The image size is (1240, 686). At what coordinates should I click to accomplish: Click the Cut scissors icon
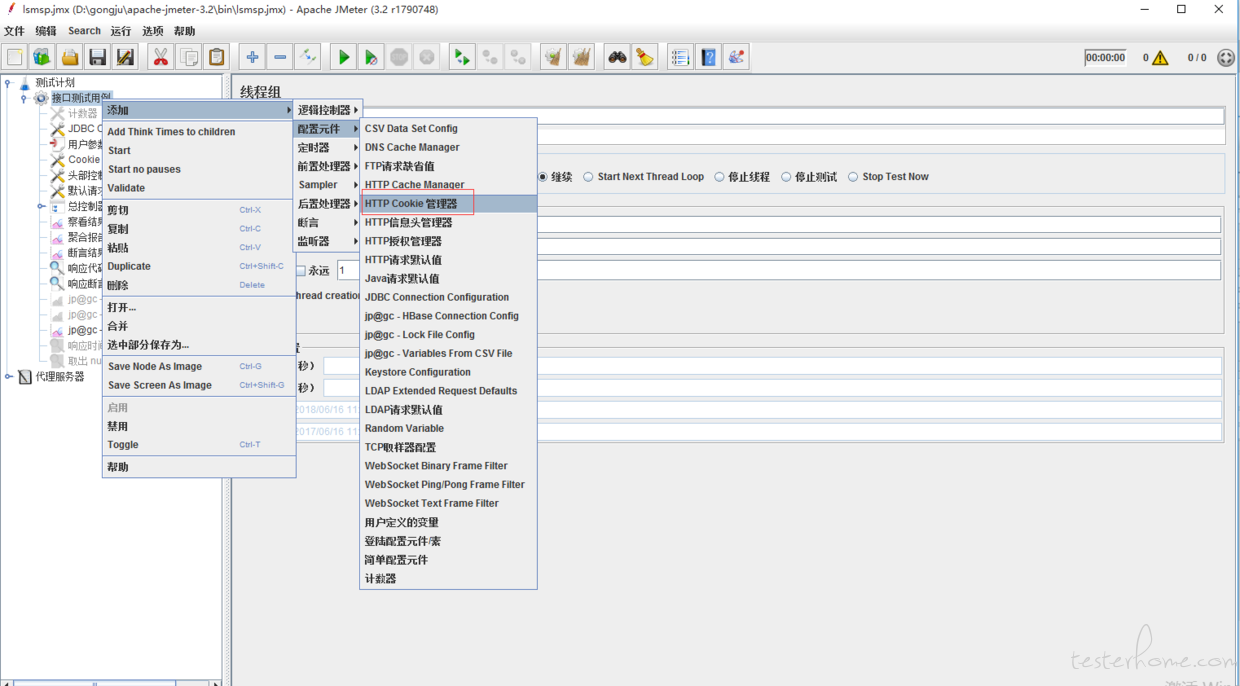[160, 57]
